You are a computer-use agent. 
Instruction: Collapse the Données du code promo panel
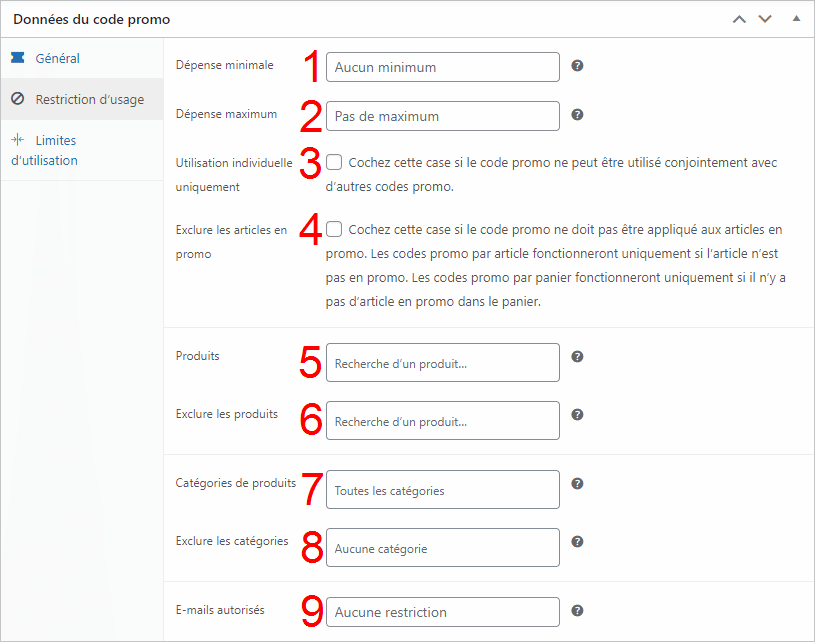[x=796, y=19]
